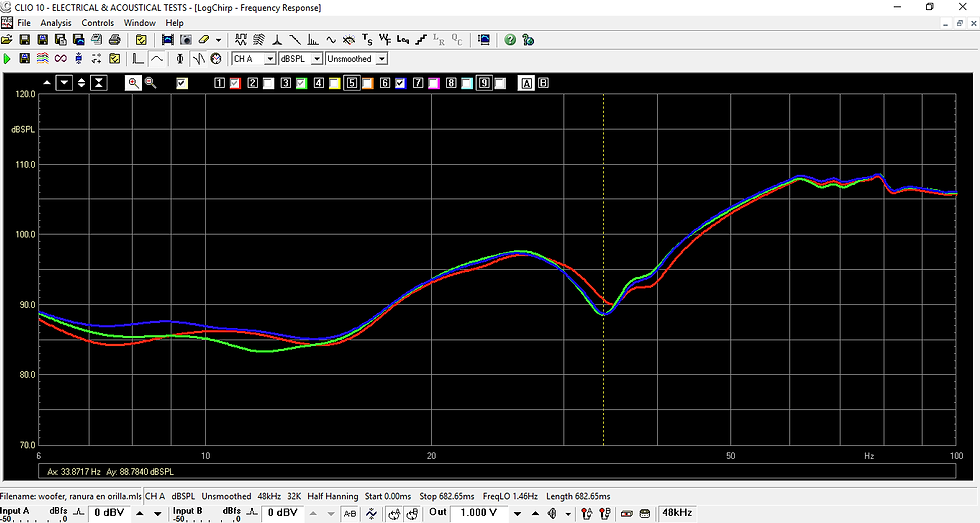The image size is (980, 523).
Task: Toggle overlay 7 magenta checkbox
Action: (x=434, y=83)
